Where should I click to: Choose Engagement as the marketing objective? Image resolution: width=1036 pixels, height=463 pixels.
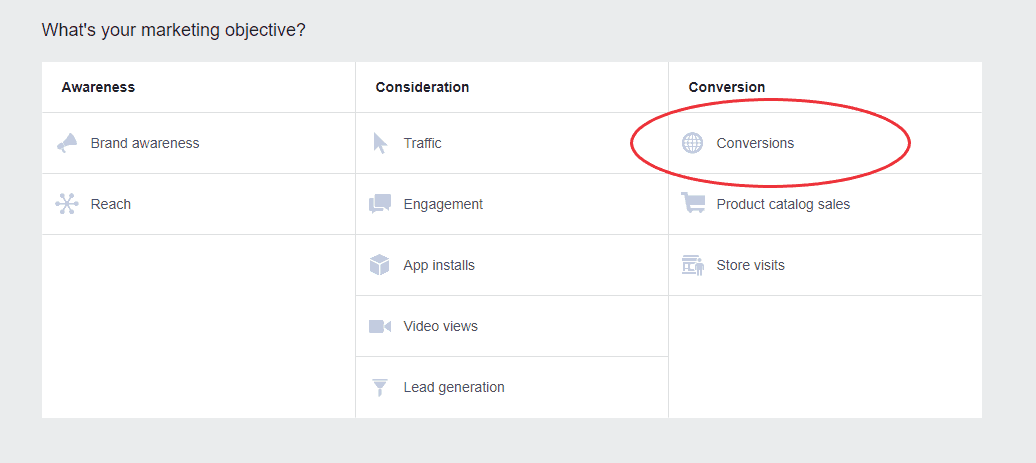pos(443,205)
